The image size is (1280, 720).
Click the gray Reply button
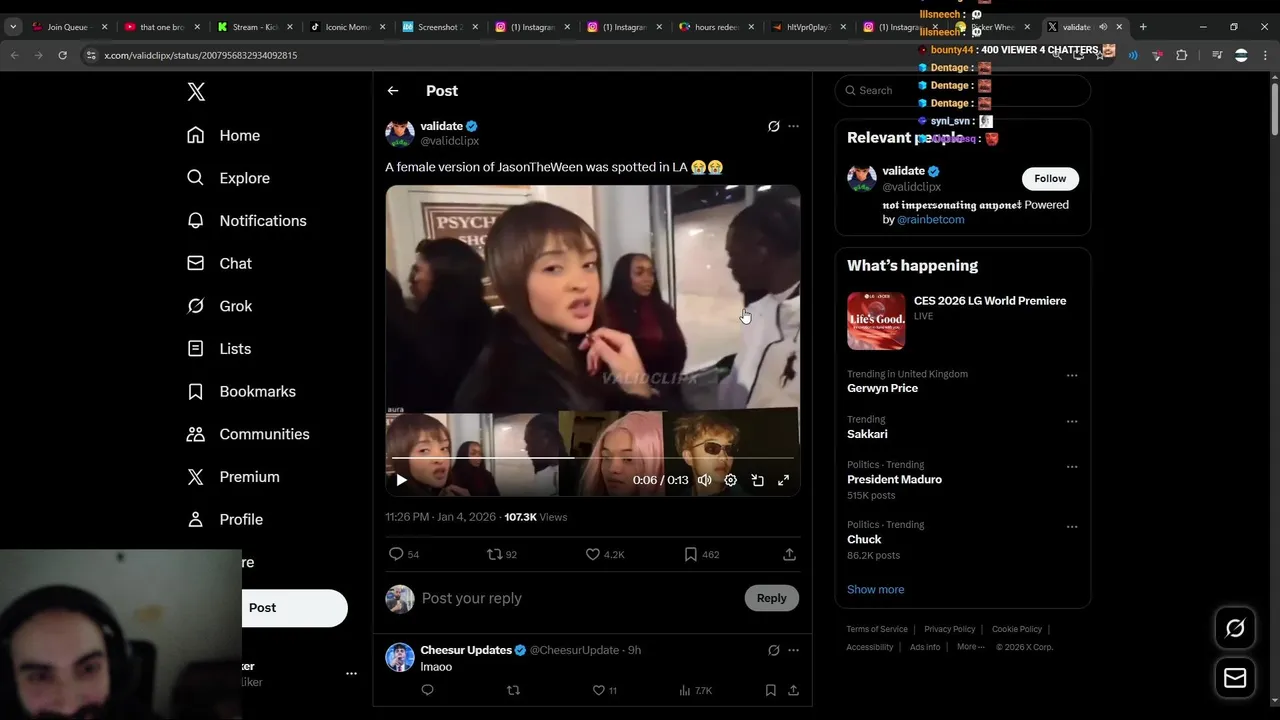click(x=771, y=598)
